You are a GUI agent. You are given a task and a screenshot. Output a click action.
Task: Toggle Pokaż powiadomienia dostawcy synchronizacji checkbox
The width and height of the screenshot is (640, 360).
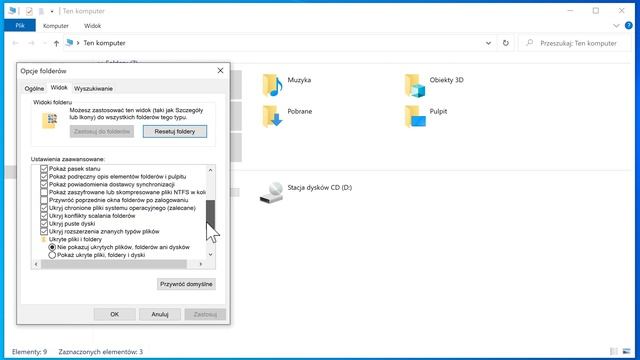(x=44, y=184)
